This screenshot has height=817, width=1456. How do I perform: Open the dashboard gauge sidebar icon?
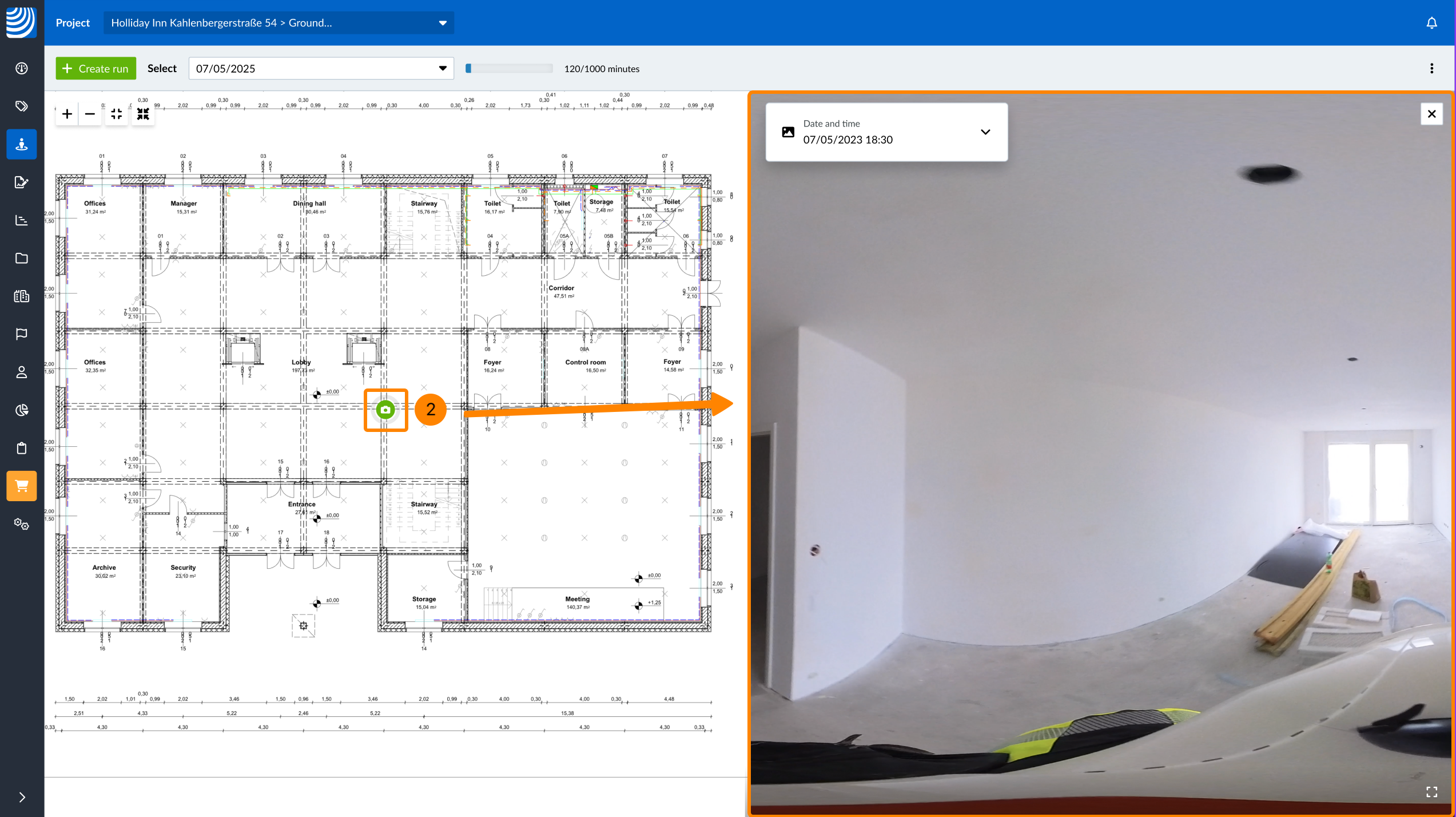click(22, 69)
